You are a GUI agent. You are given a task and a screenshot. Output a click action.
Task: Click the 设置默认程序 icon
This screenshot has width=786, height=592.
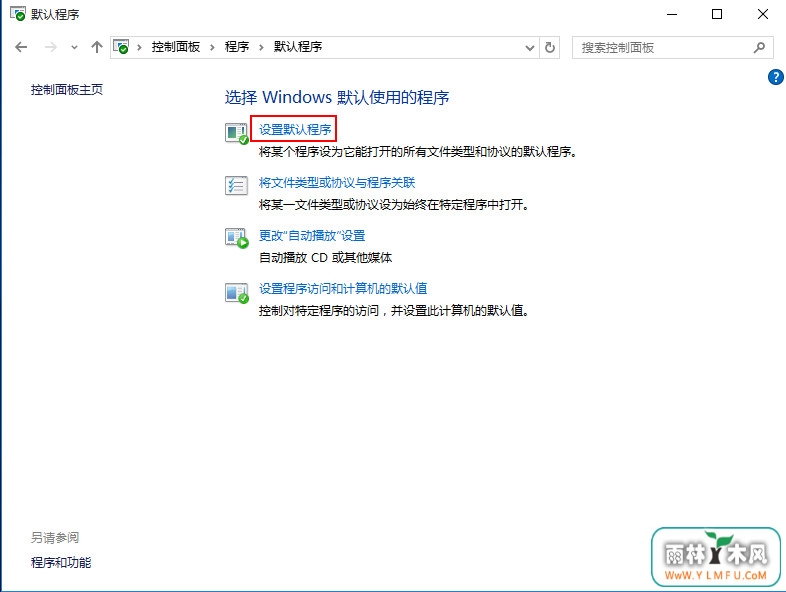(x=237, y=133)
